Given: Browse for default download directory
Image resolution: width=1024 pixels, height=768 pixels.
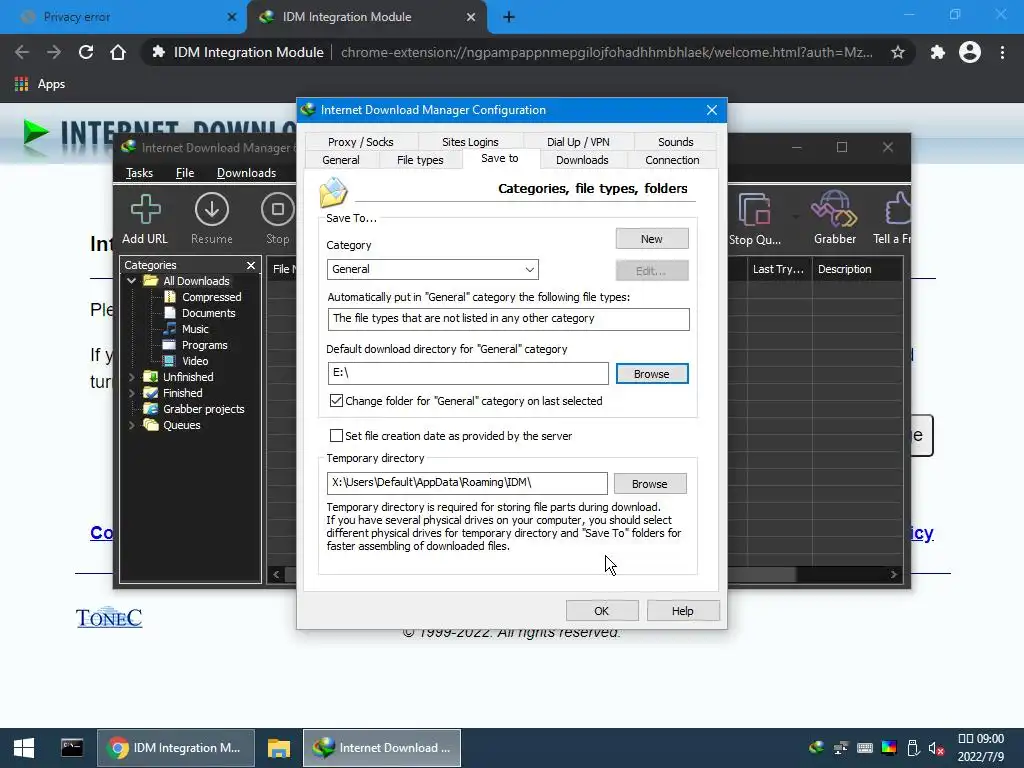Looking at the screenshot, I should [652, 374].
